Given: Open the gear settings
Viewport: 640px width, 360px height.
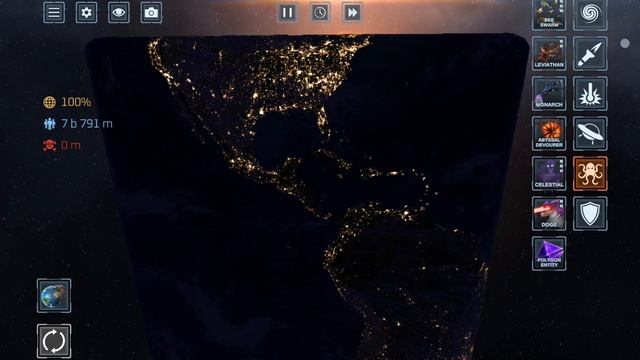Looking at the screenshot, I should (87, 13).
